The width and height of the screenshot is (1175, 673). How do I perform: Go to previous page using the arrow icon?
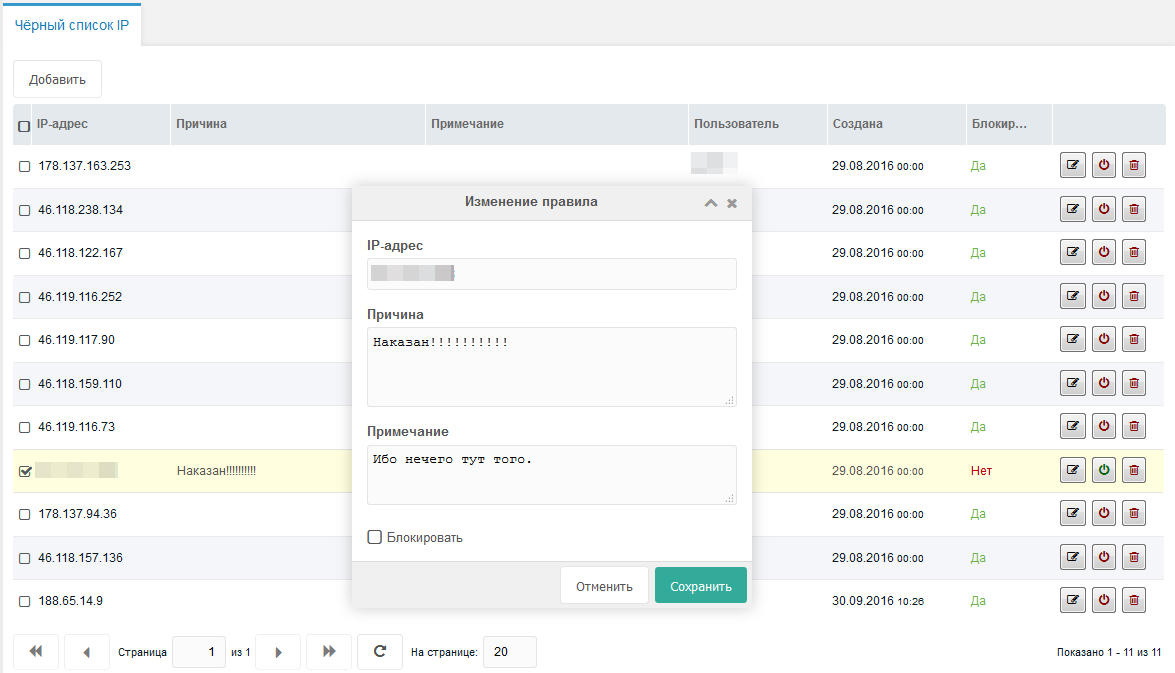point(87,651)
